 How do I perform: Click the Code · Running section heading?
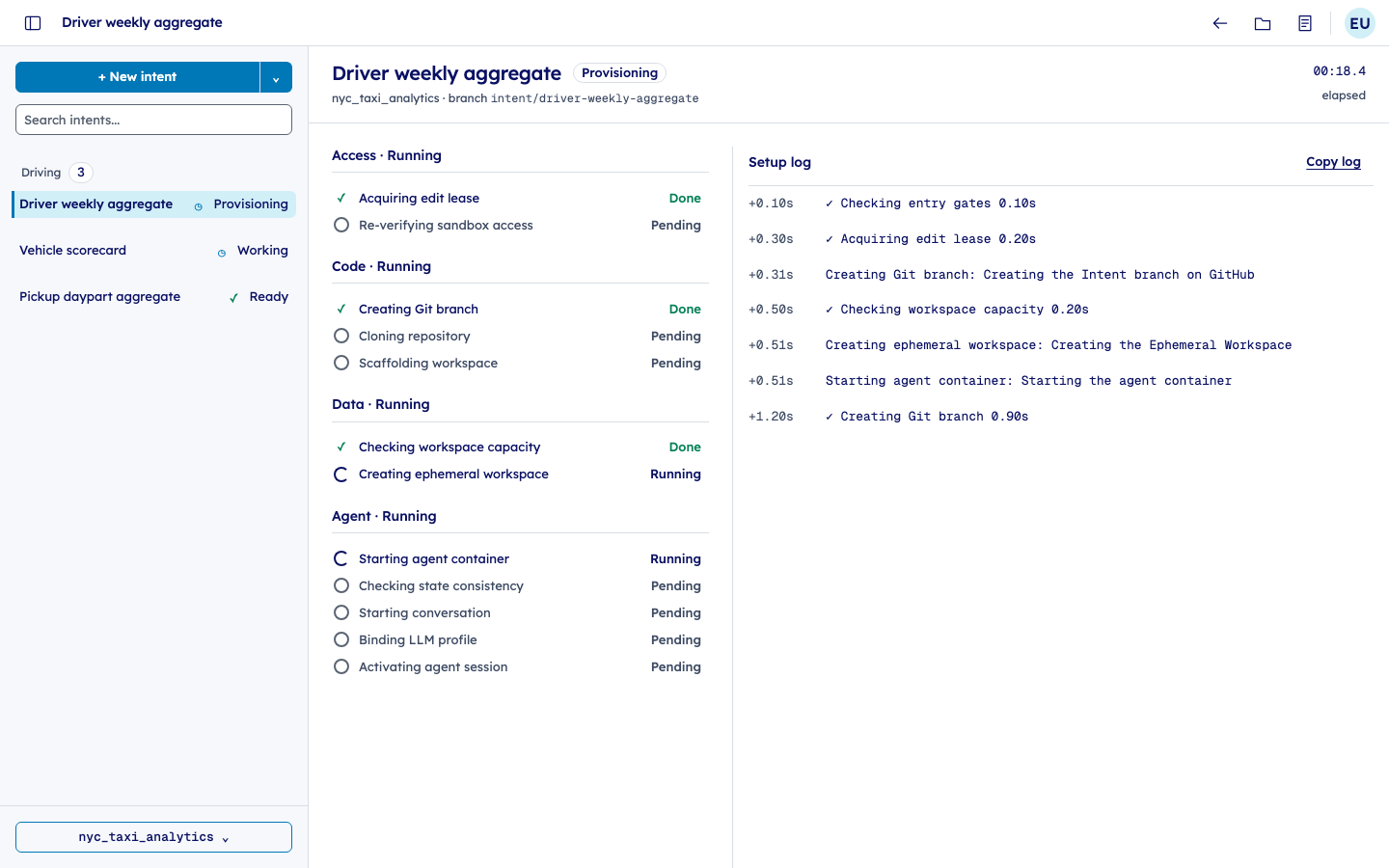(381, 266)
